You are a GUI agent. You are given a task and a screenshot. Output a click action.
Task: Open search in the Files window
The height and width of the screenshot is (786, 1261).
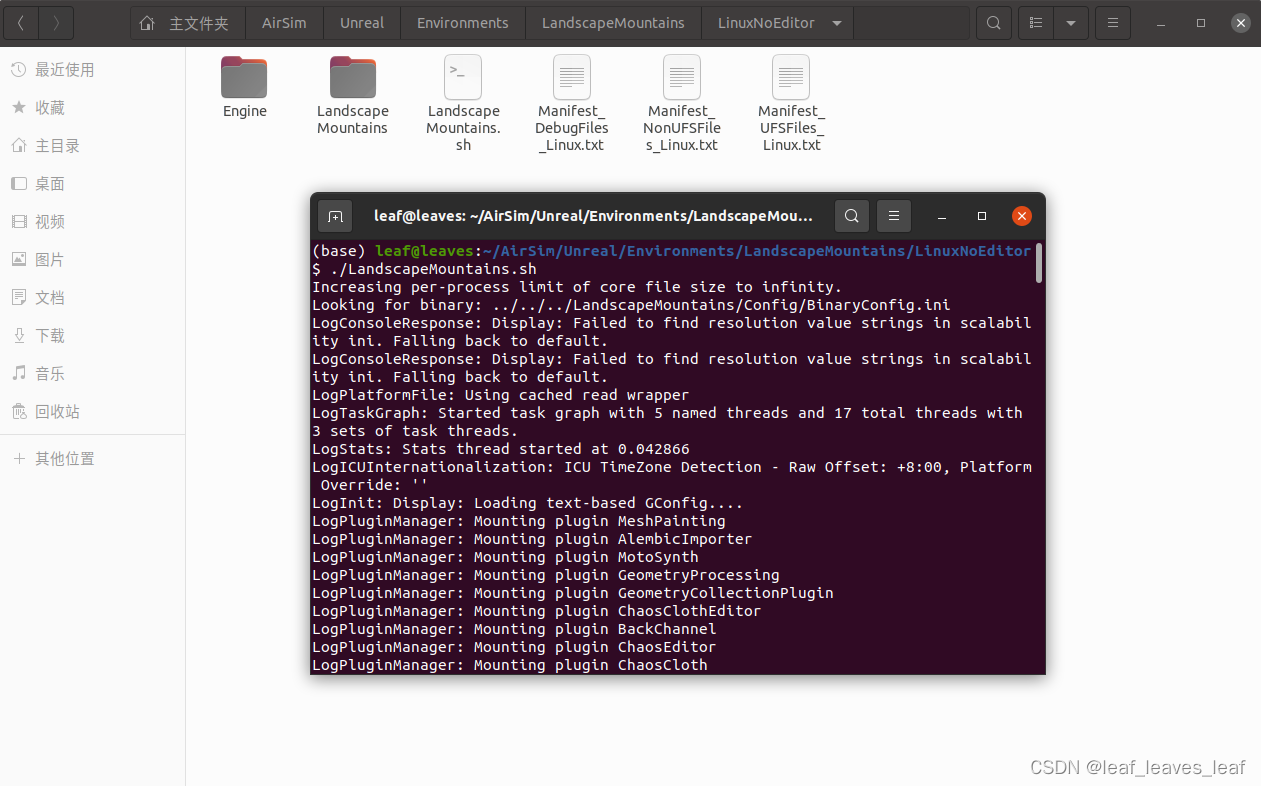pos(993,23)
